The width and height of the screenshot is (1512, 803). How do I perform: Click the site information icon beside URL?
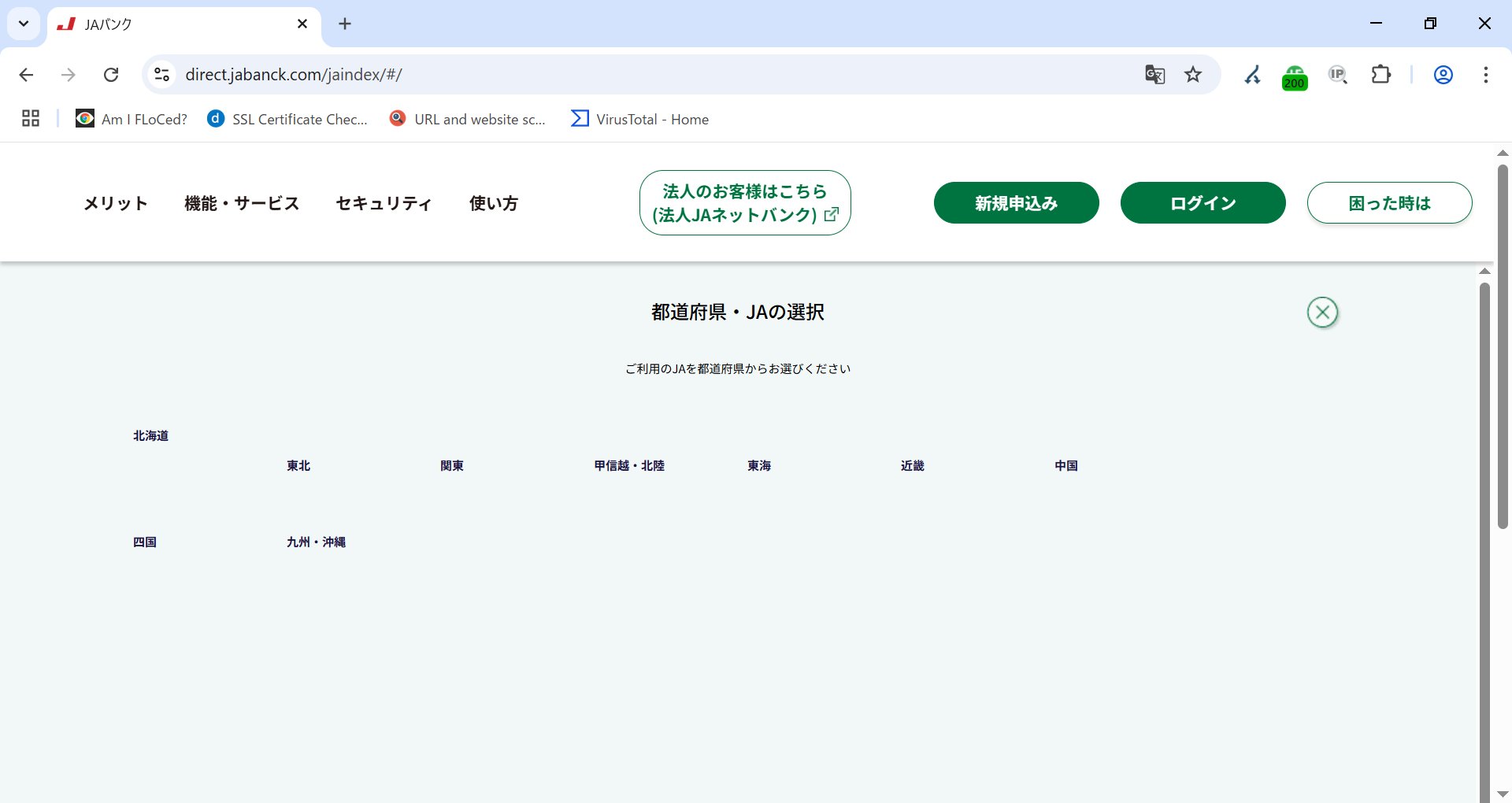pos(161,75)
